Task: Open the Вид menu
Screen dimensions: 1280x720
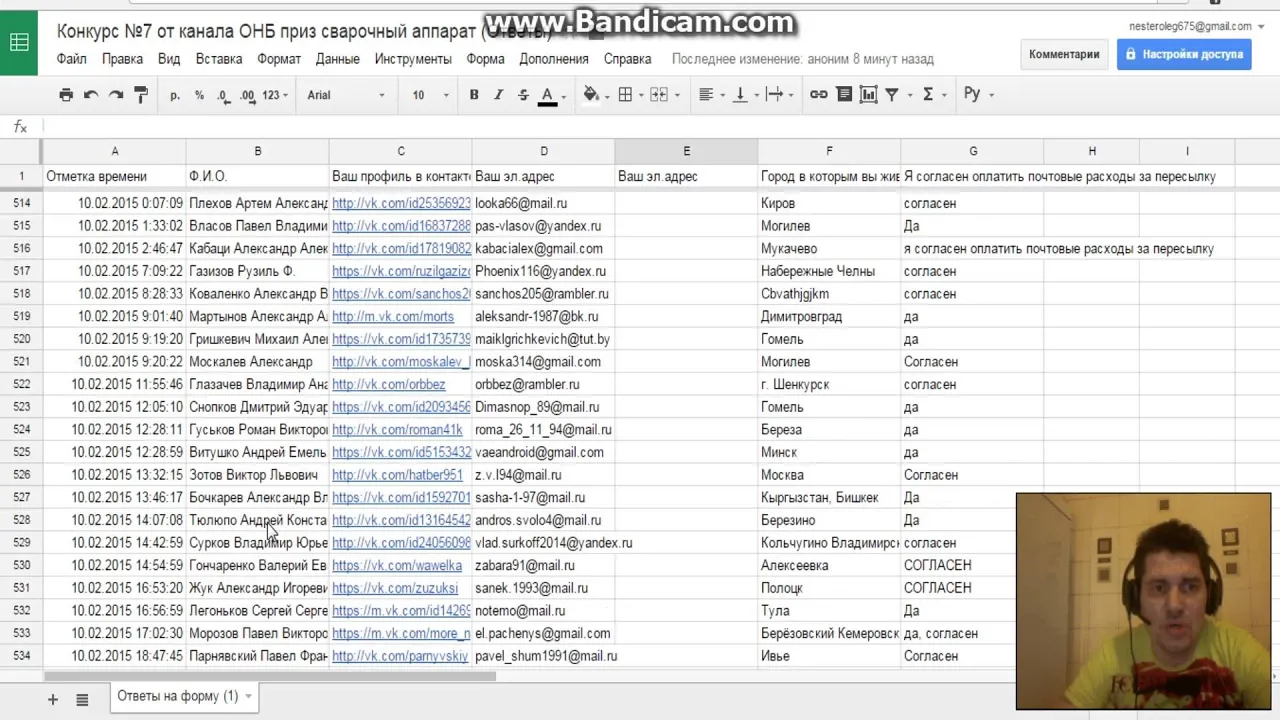Action: (x=169, y=59)
